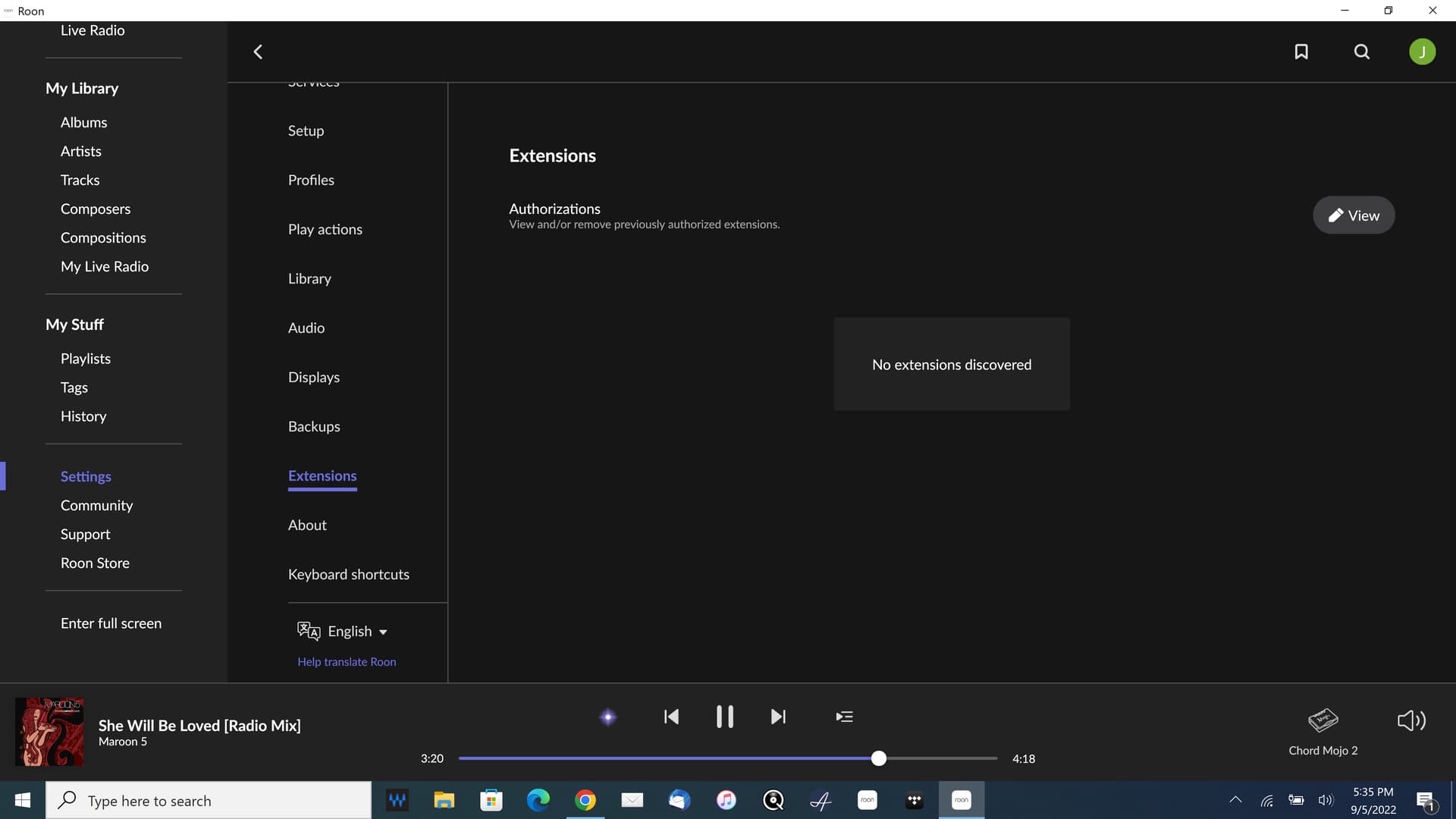Open the Mail app in the taskbar
This screenshot has height=819, width=1456.
[x=632, y=800]
